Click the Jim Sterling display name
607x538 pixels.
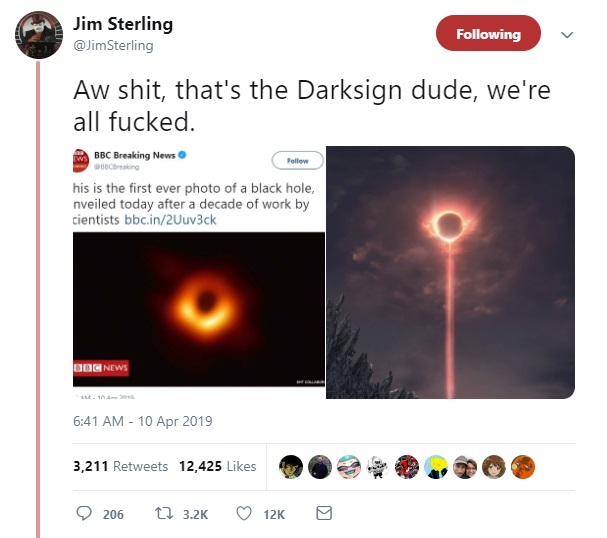tap(123, 24)
